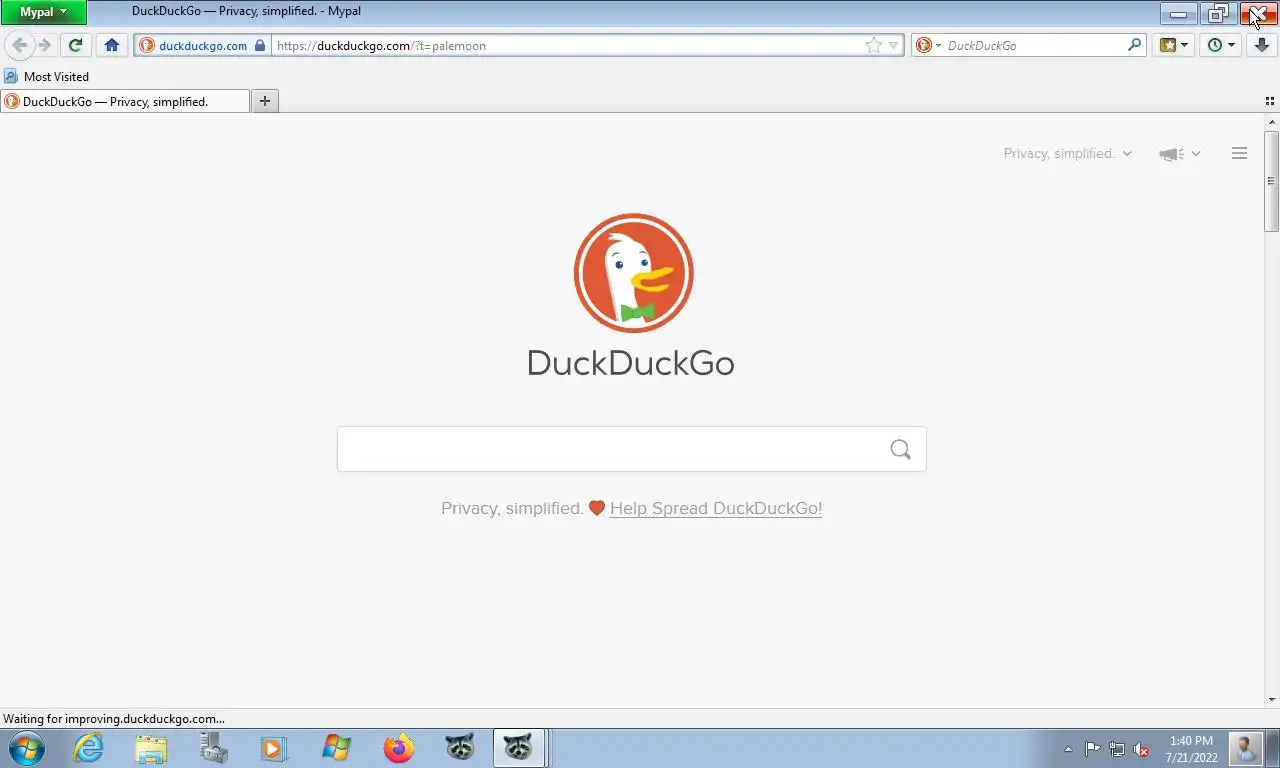The height and width of the screenshot is (768, 1280).
Task: Click the vertical scrollbar thumb
Action: click(x=1272, y=181)
